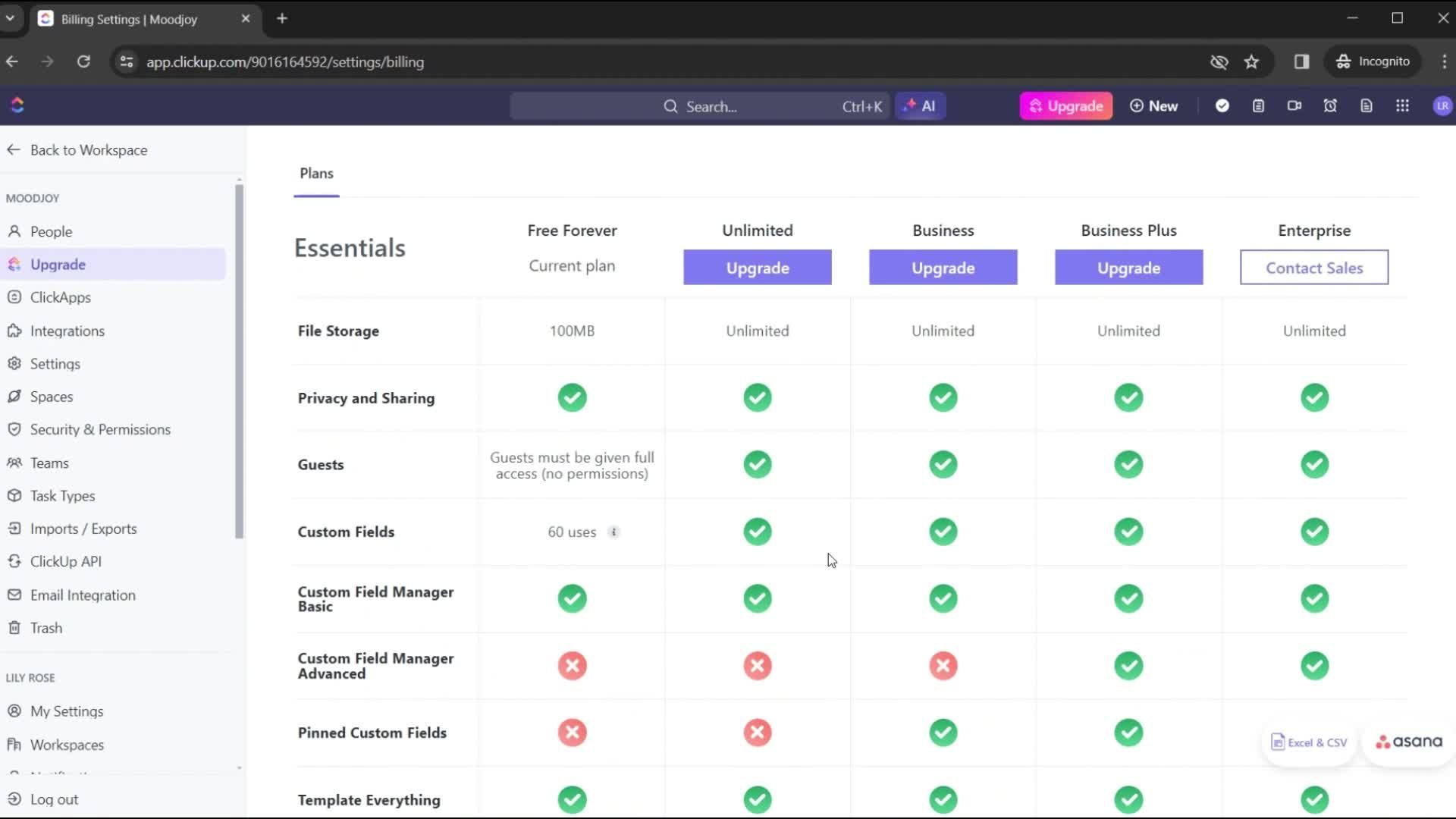Screen dimensions: 1456x819
Task: Open the user avatar menu
Action: click(1442, 106)
